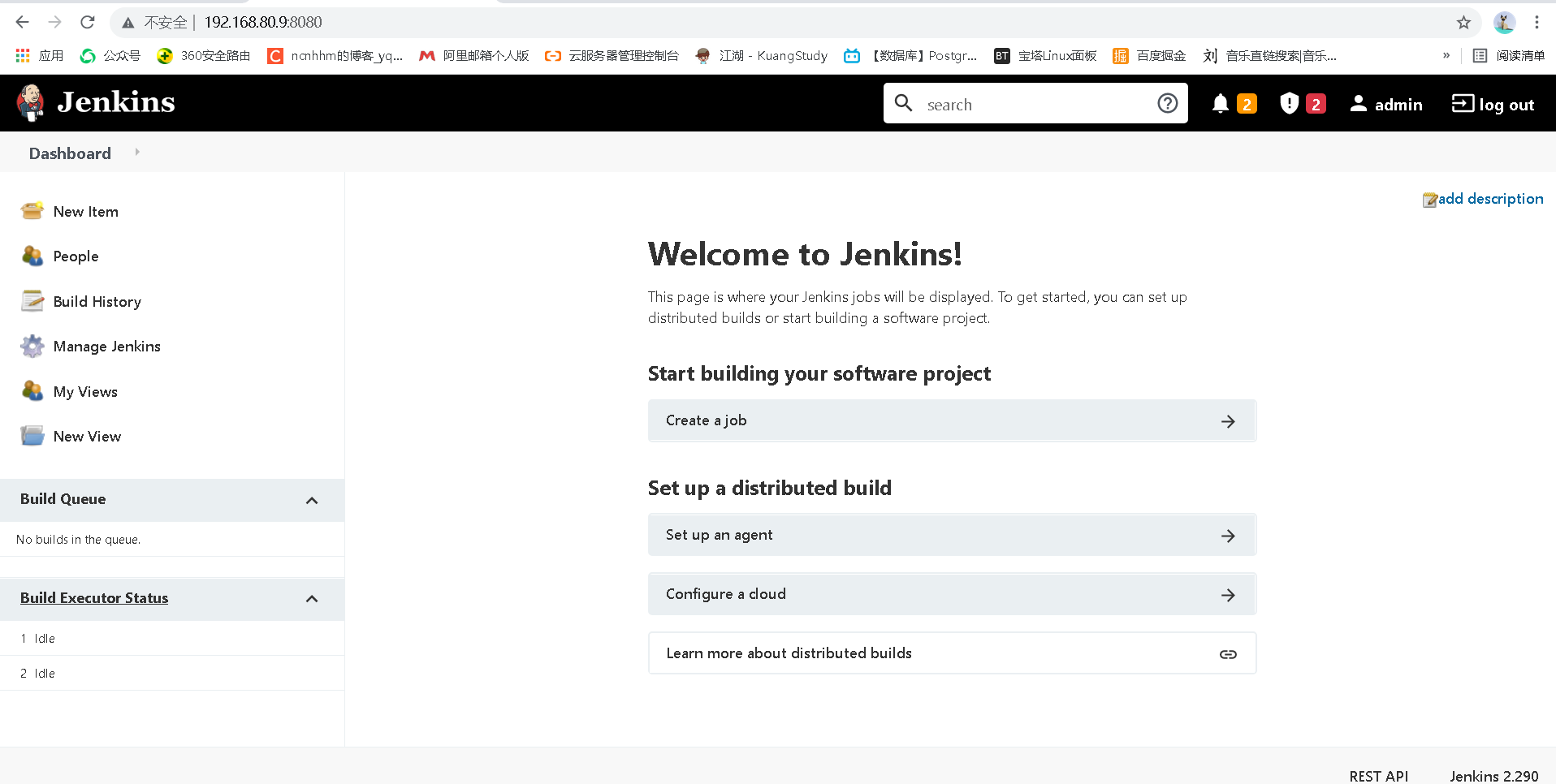The width and height of the screenshot is (1556, 784).
Task: Expand the Dashboard breadcrumb arrow menu
Action: (x=137, y=152)
